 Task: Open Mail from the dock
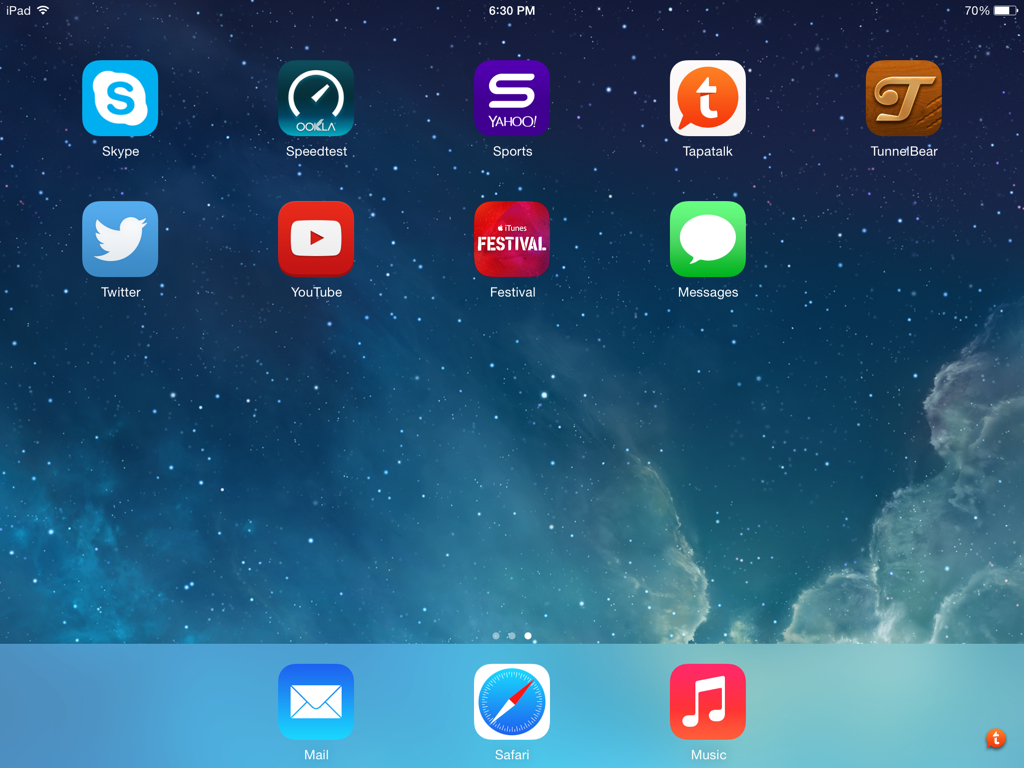316,701
